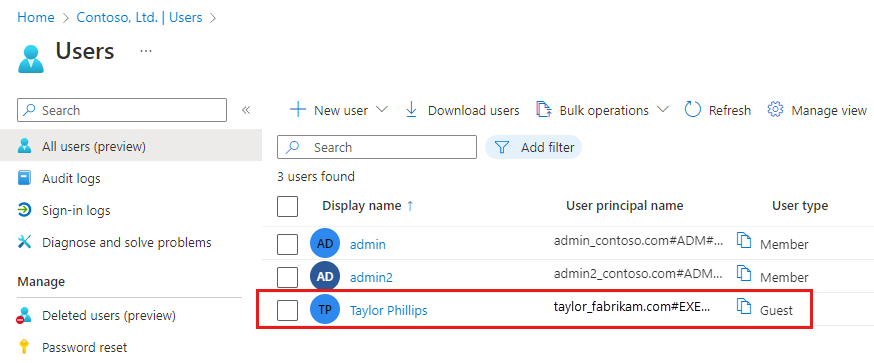Focus the sidebar Search field
The image size is (874, 363).
122,110
